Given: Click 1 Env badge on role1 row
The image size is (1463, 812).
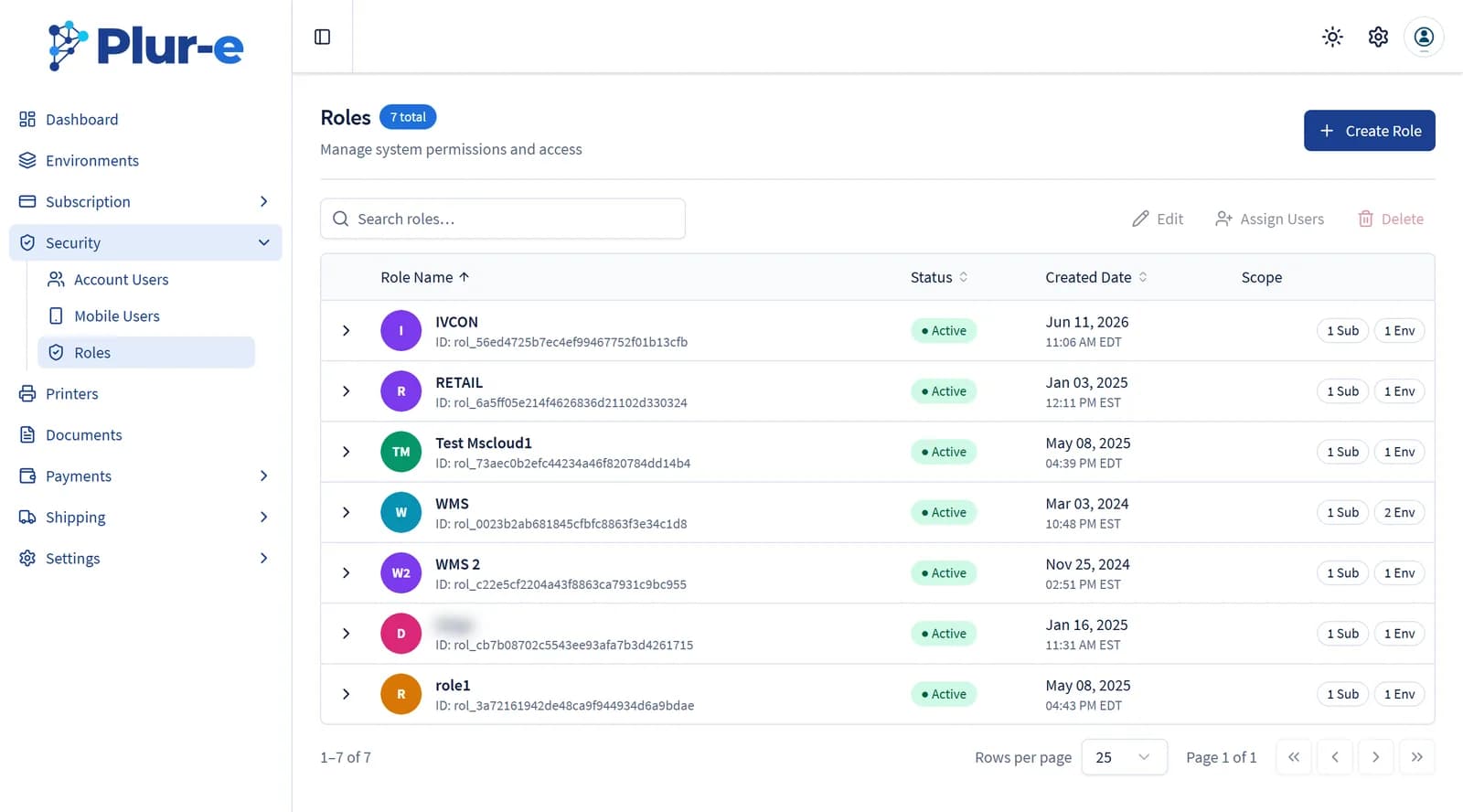Looking at the screenshot, I should [1399, 694].
